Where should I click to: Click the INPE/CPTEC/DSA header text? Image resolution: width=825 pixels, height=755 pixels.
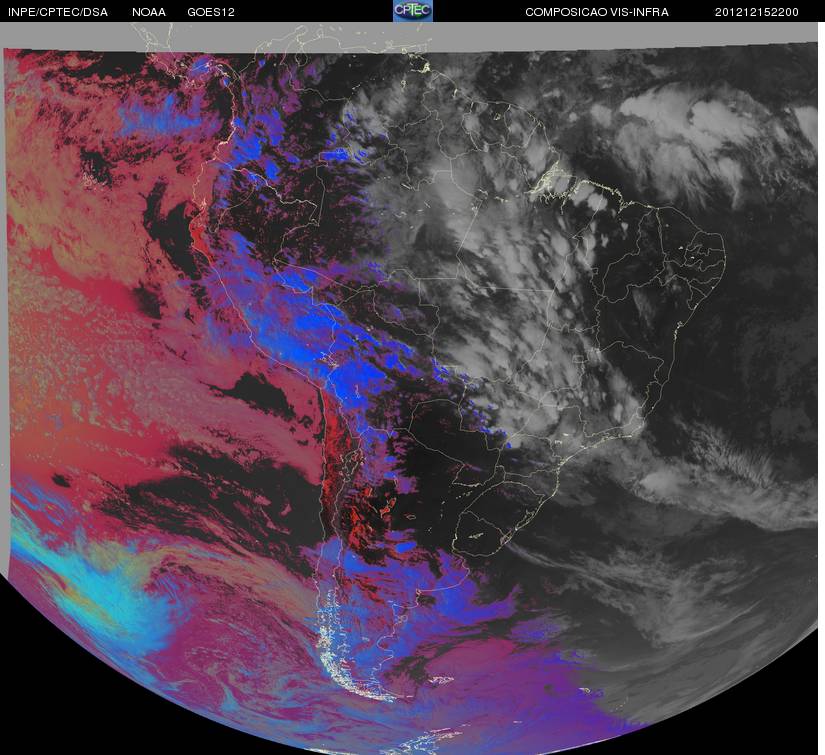pyautogui.click(x=58, y=12)
